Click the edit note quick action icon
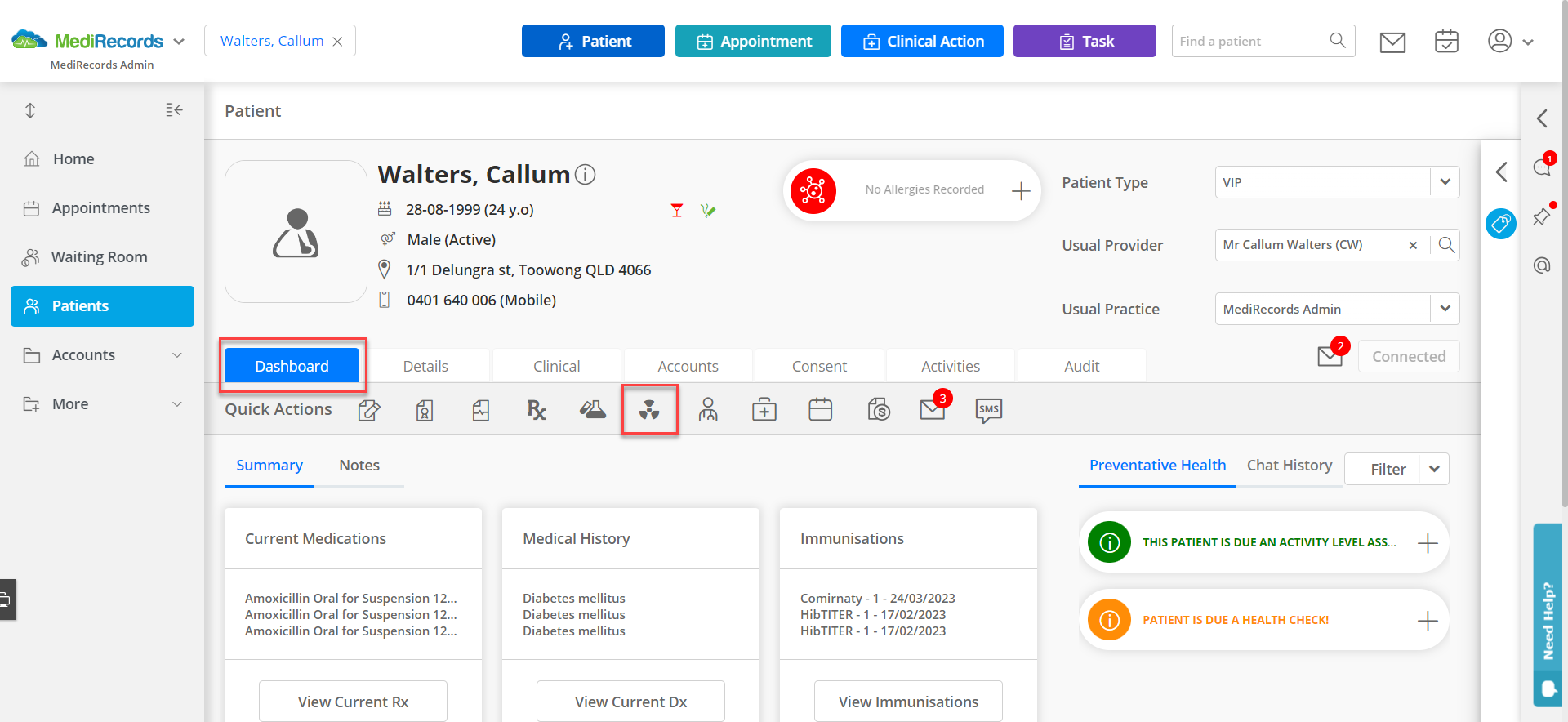This screenshot has width=1568, height=722. 369,410
